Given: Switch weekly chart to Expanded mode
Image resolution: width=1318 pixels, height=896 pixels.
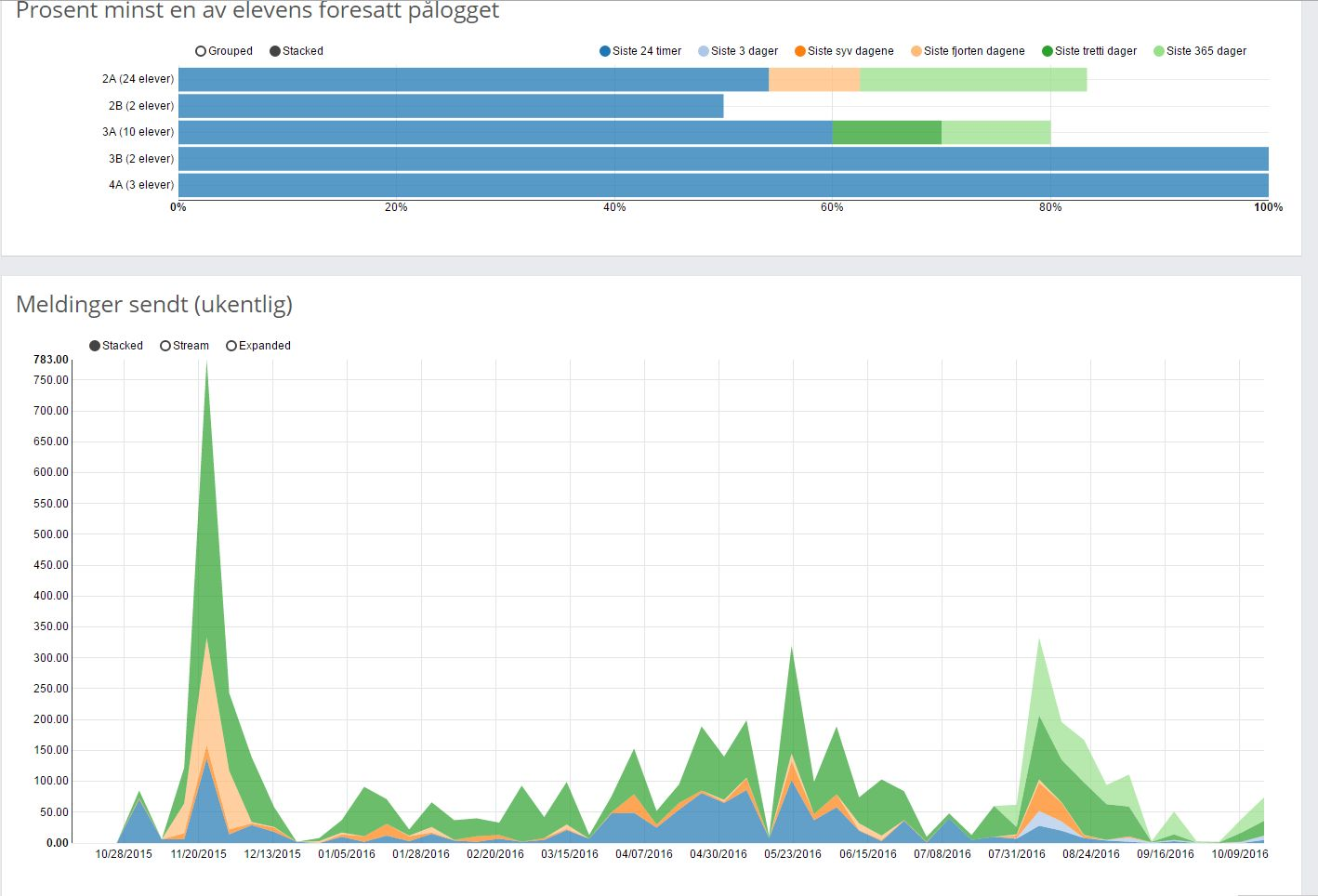Looking at the screenshot, I should click(x=258, y=346).
